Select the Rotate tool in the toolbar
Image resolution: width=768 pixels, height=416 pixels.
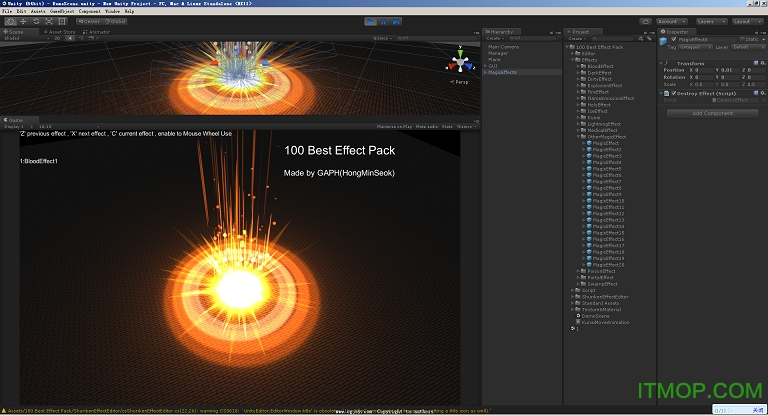pos(36,22)
